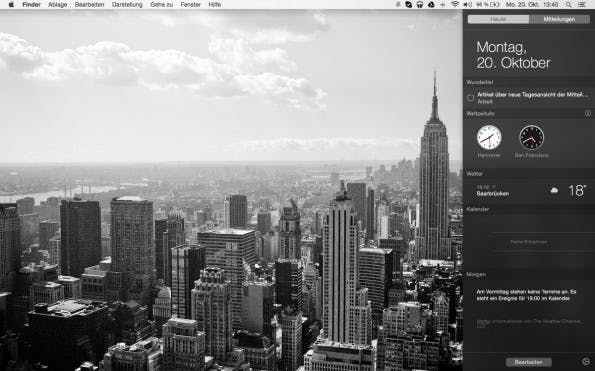Click the cloud weather icon

pyautogui.click(x=554, y=190)
